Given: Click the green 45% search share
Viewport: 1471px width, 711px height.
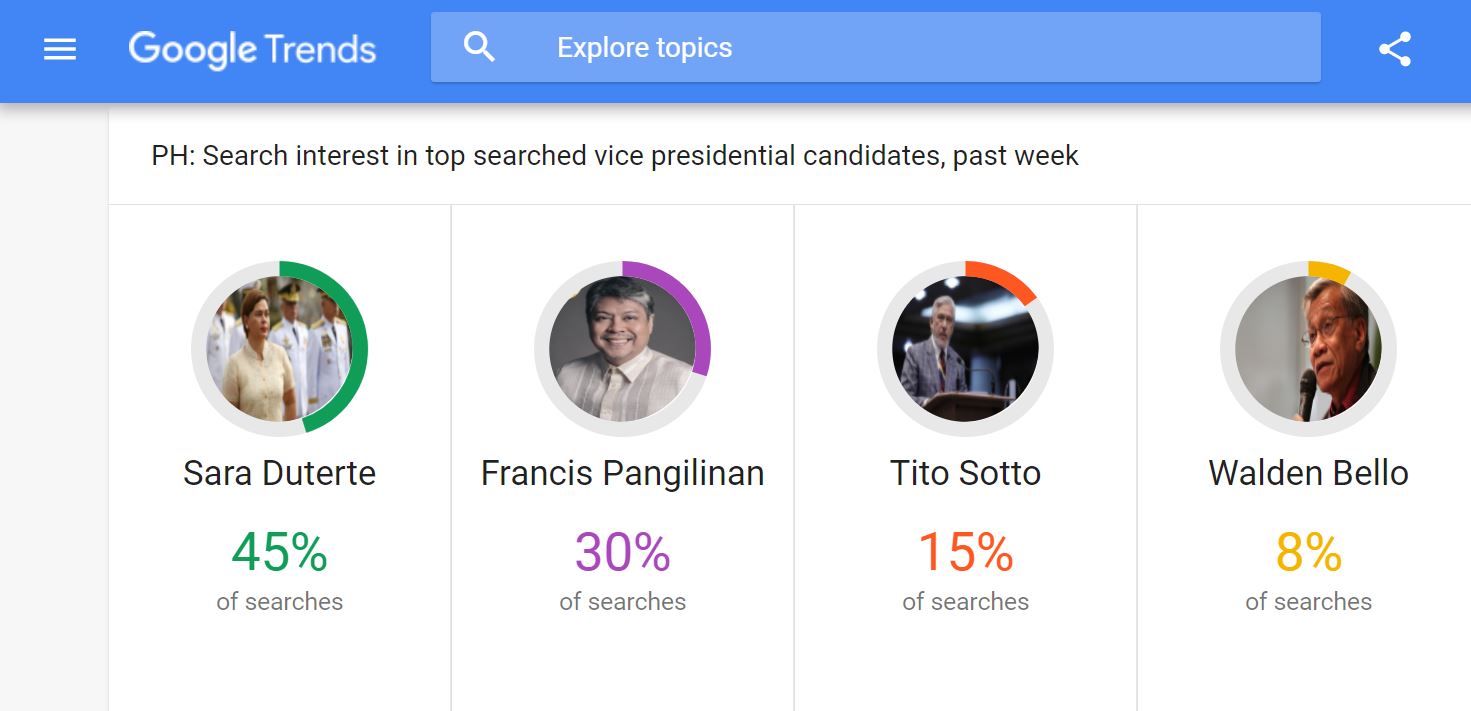Looking at the screenshot, I should pos(279,552).
